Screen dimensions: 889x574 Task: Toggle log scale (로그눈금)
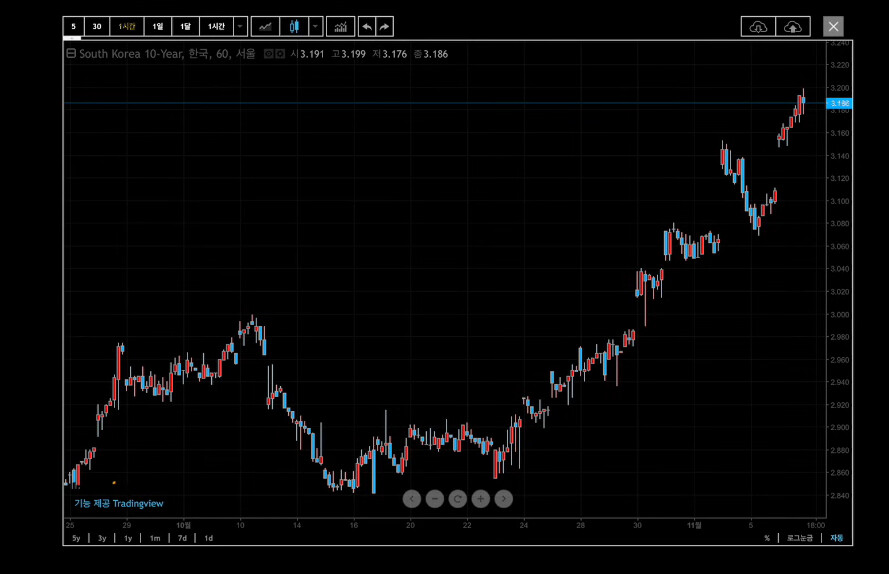[x=800, y=538]
